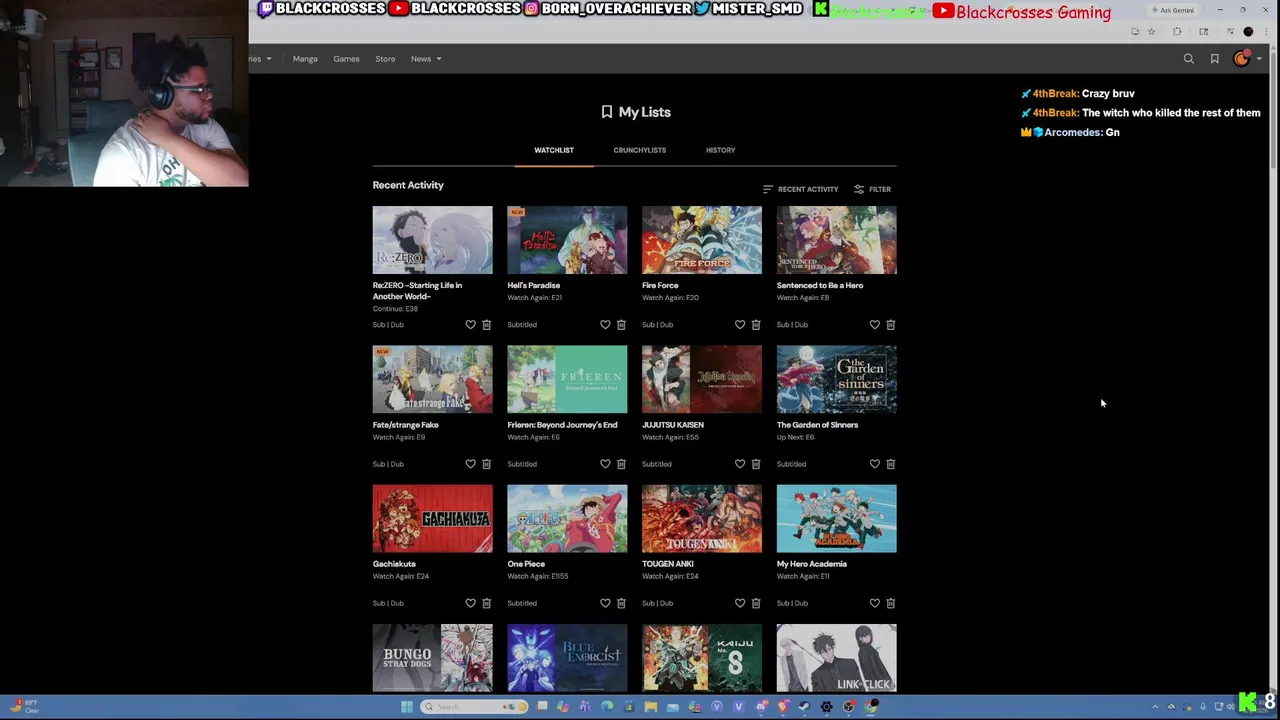Viewport: 1280px width, 720px height.
Task: Favorite Fate/strange Fake with heart icon
Action: click(470, 464)
